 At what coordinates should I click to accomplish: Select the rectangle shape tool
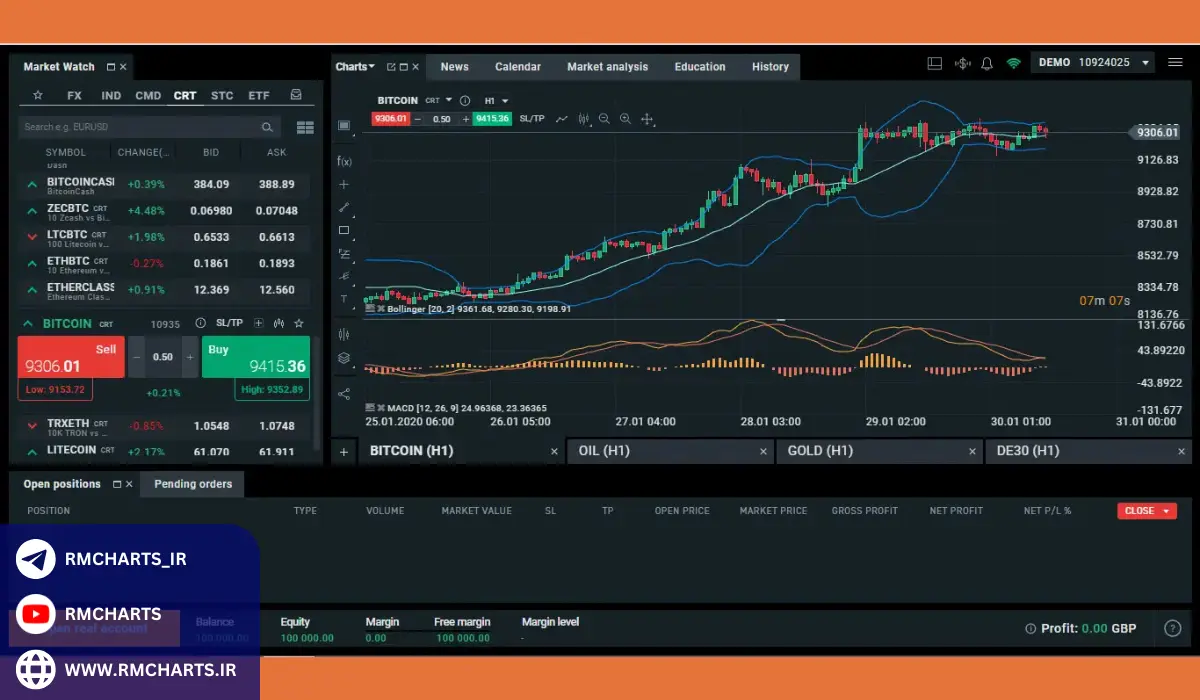[344, 230]
